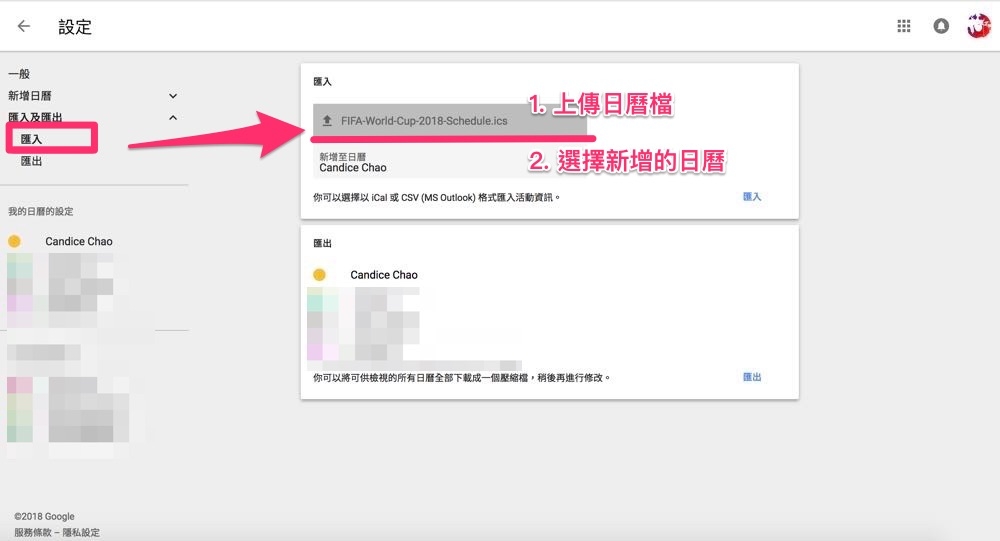Select the 匯入 sidebar item
Image resolution: width=1000 pixels, height=541 pixels.
(x=31, y=139)
